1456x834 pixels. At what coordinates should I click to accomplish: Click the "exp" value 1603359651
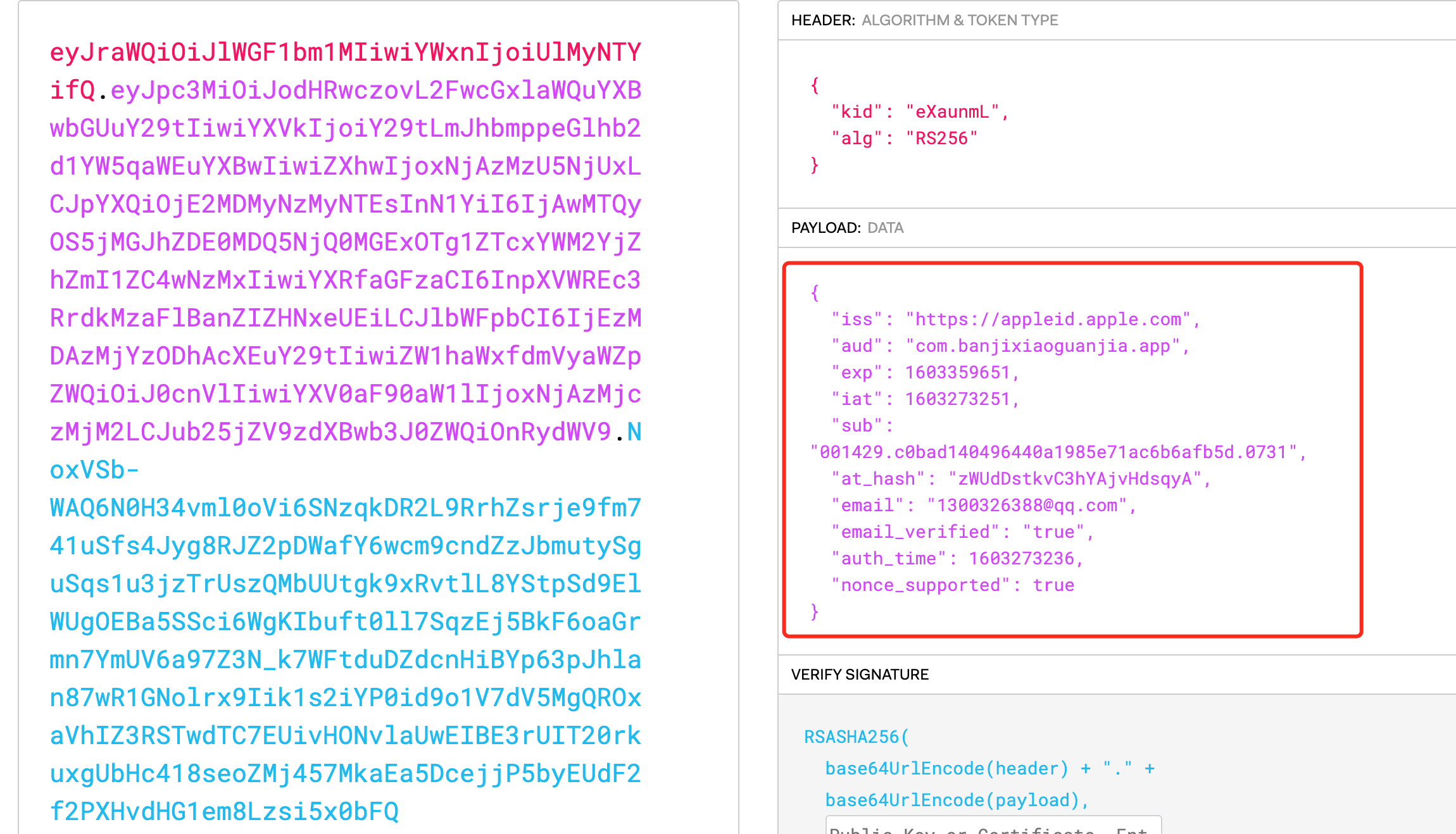pyautogui.click(x=957, y=373)
